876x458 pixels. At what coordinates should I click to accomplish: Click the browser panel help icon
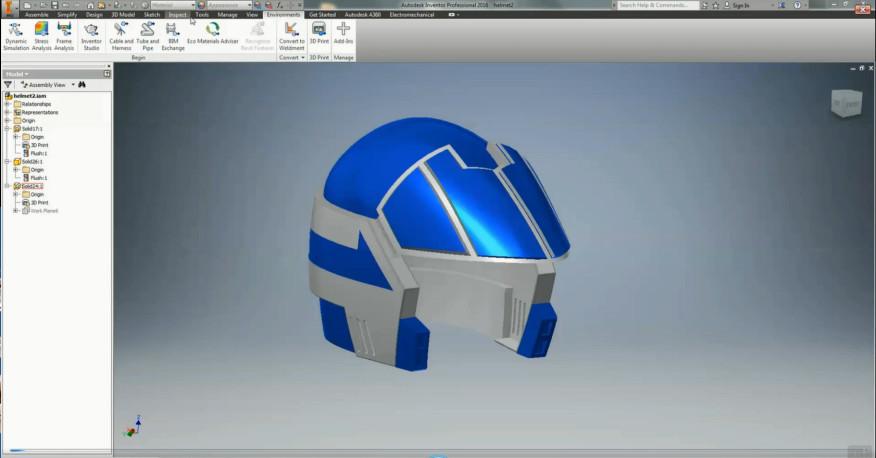[107, 74]
